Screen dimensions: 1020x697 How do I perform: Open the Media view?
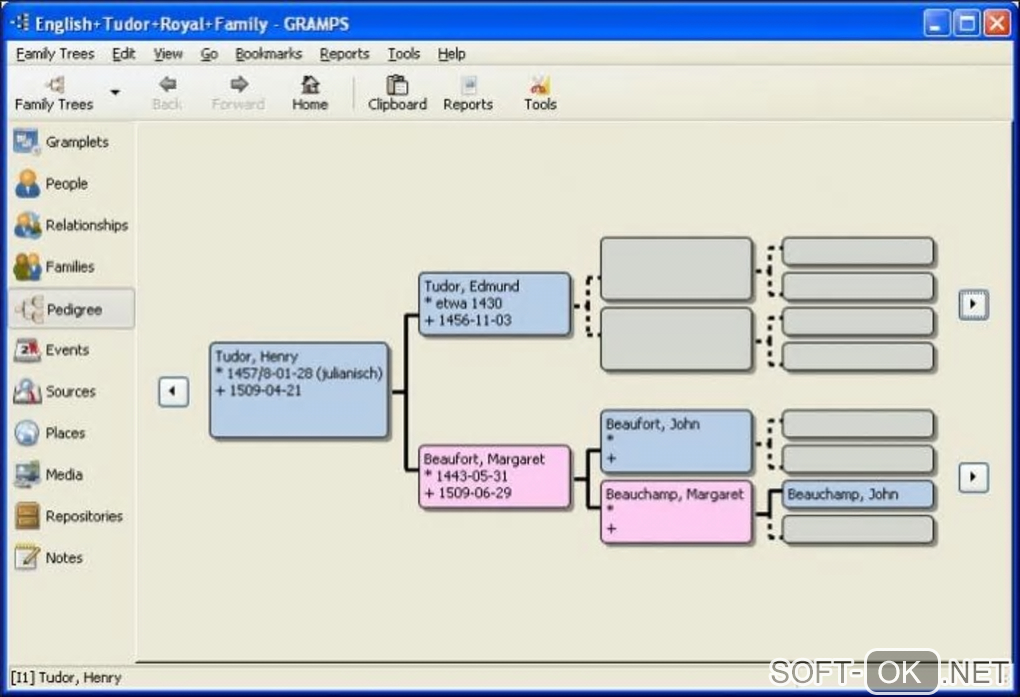click(49, 474)
